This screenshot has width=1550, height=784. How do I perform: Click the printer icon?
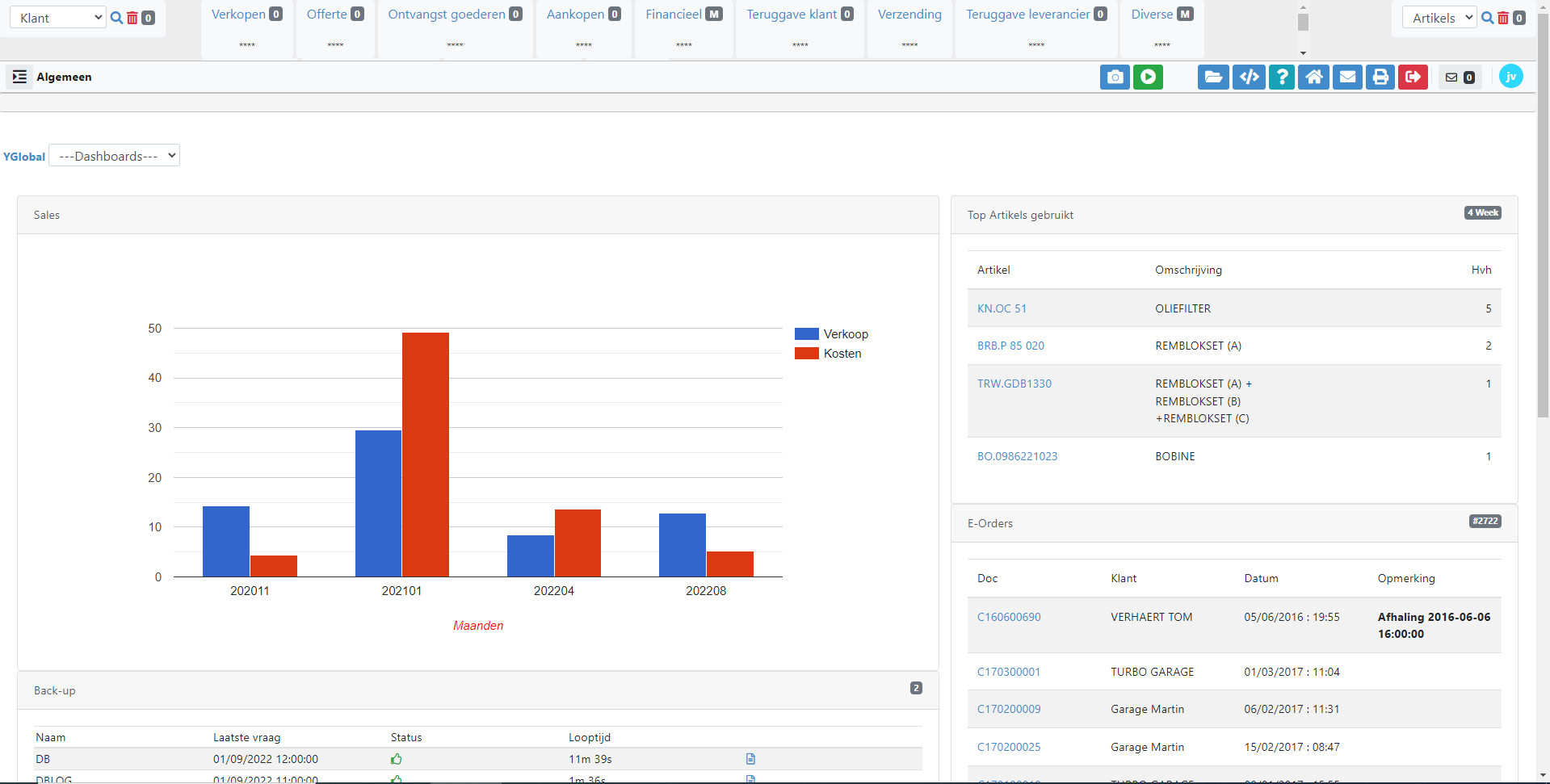point(1380,77)
